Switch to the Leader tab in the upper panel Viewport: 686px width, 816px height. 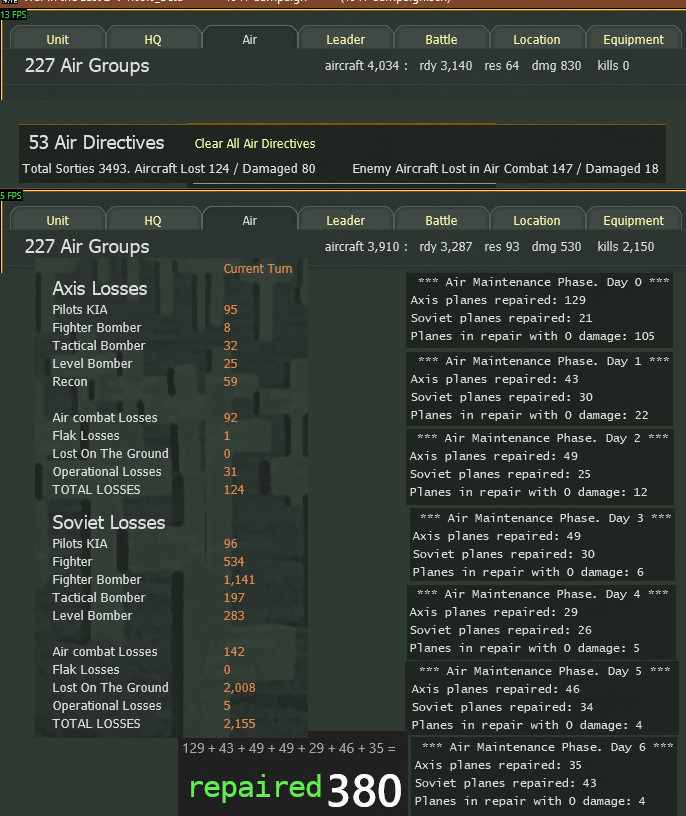[x=345, y=39]
